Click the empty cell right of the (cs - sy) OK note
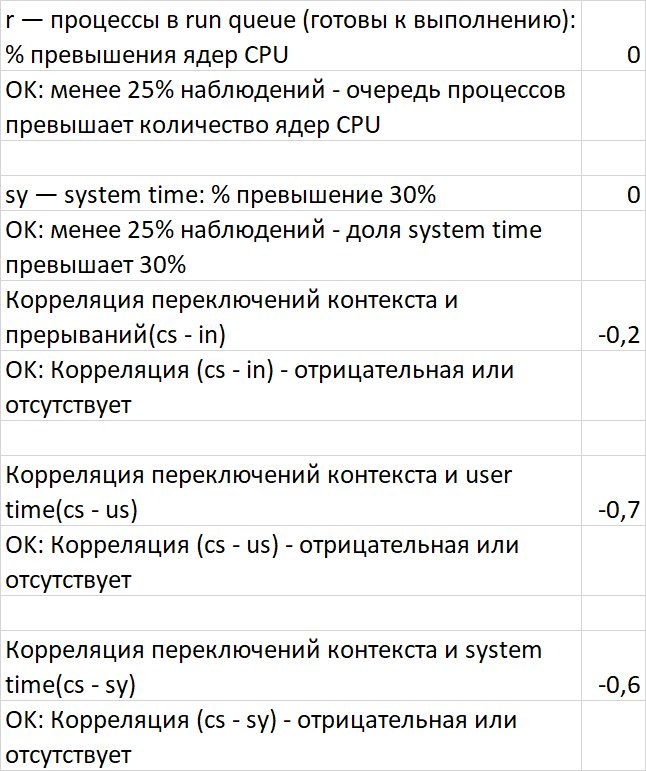Screen dimensions: 646x771 [x=616, y=735]
